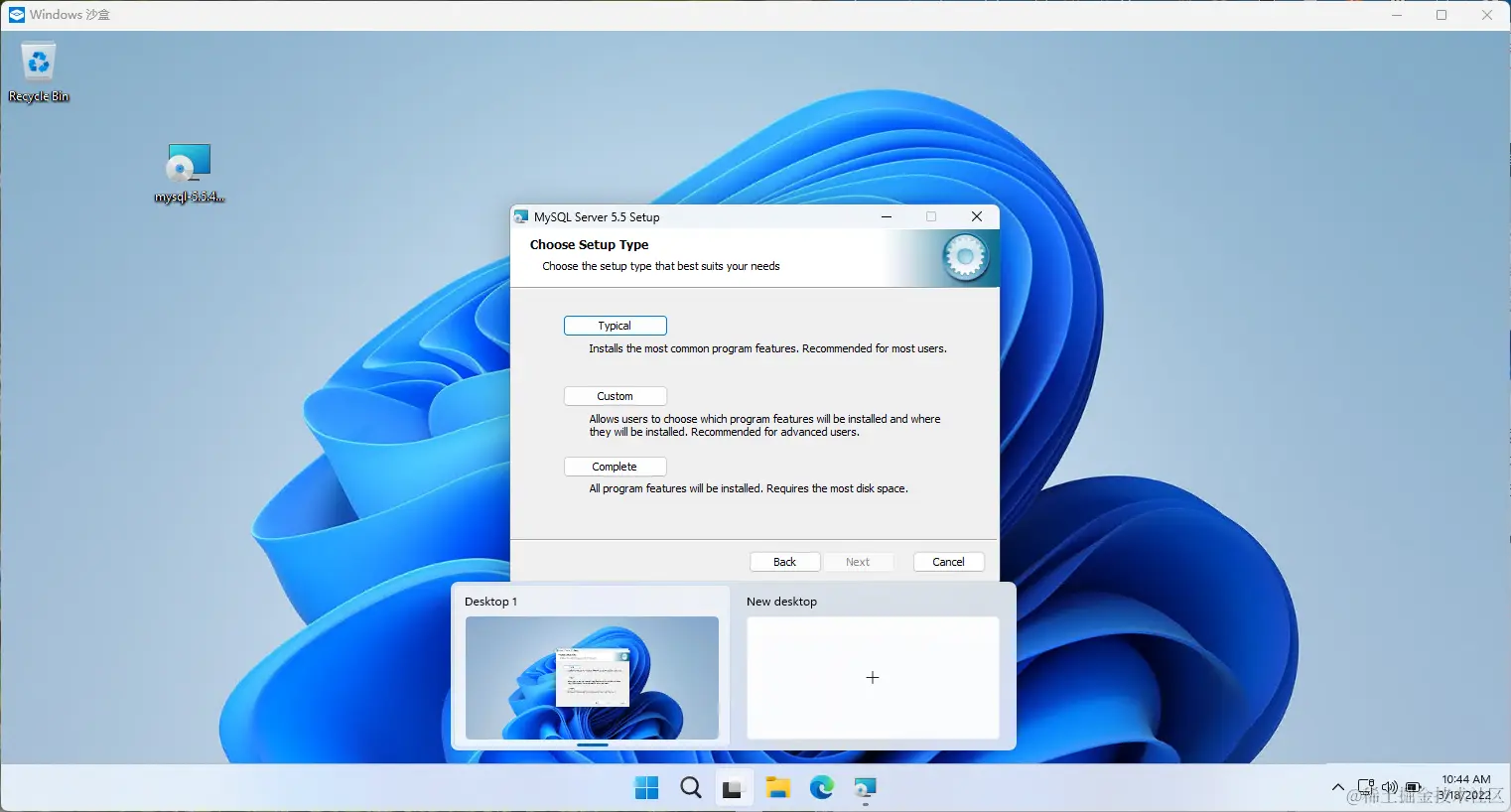Launch Microsoft Edge from the taskbar
Viewport: 1511px width, 812px height.
click(822, 788)
